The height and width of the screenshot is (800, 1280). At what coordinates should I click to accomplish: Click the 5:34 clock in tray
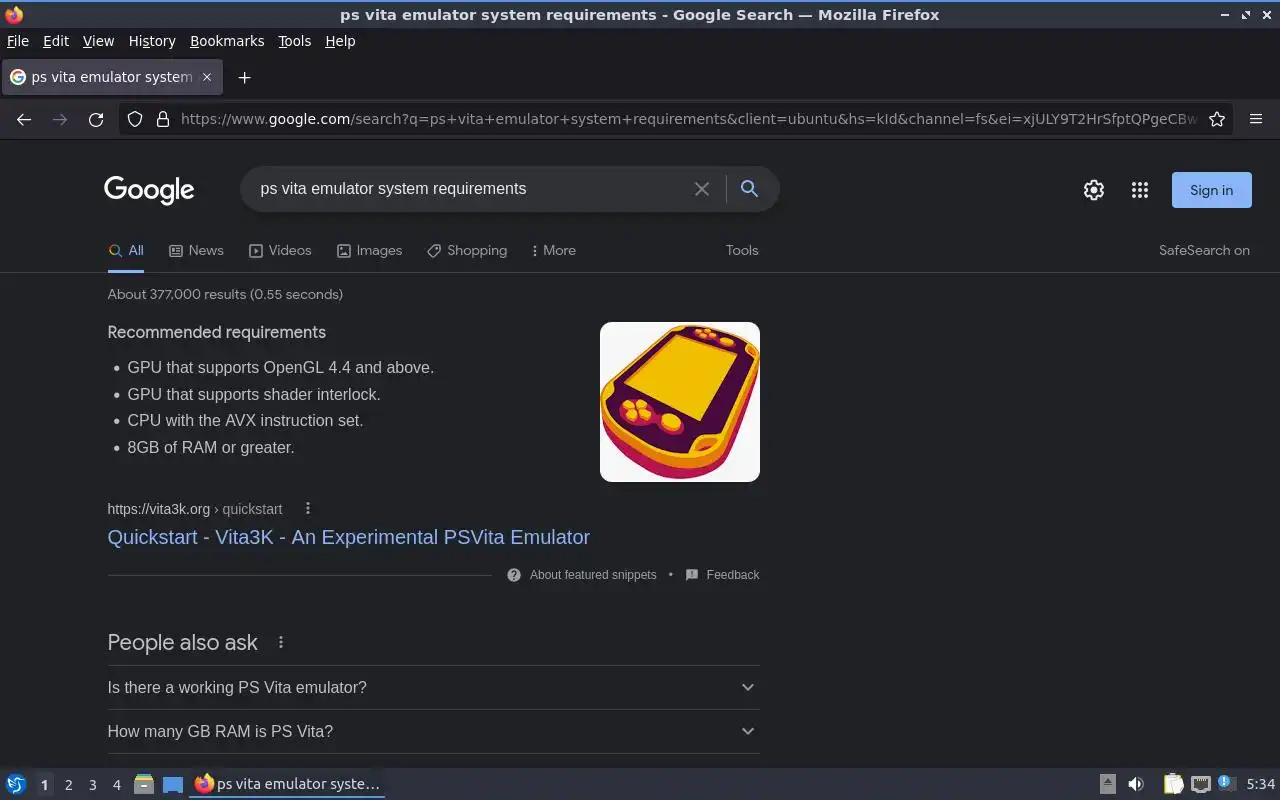pyautogui.click(x=1261, y=784)
